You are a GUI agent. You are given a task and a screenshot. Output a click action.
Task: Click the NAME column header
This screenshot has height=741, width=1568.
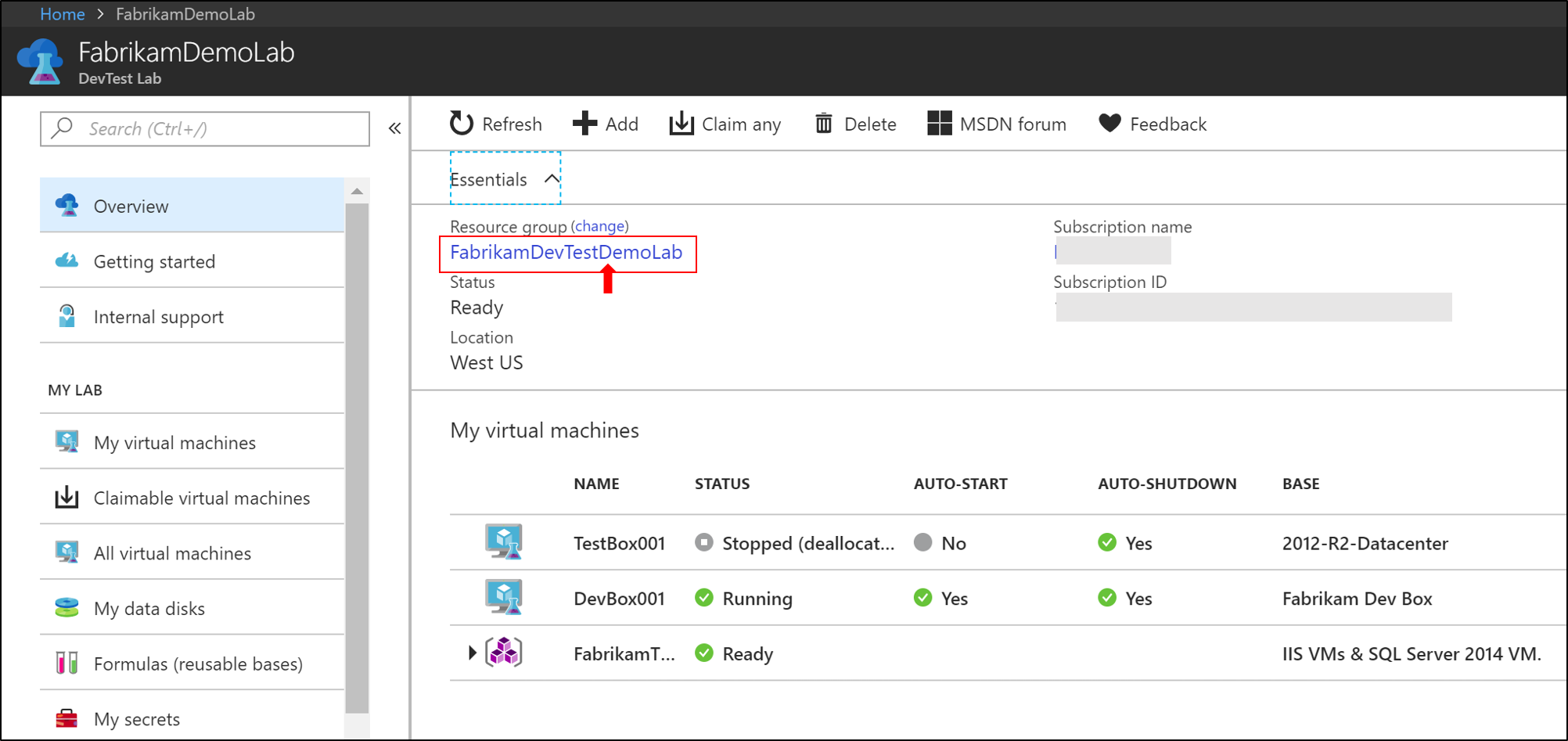(x=596, y=483)
